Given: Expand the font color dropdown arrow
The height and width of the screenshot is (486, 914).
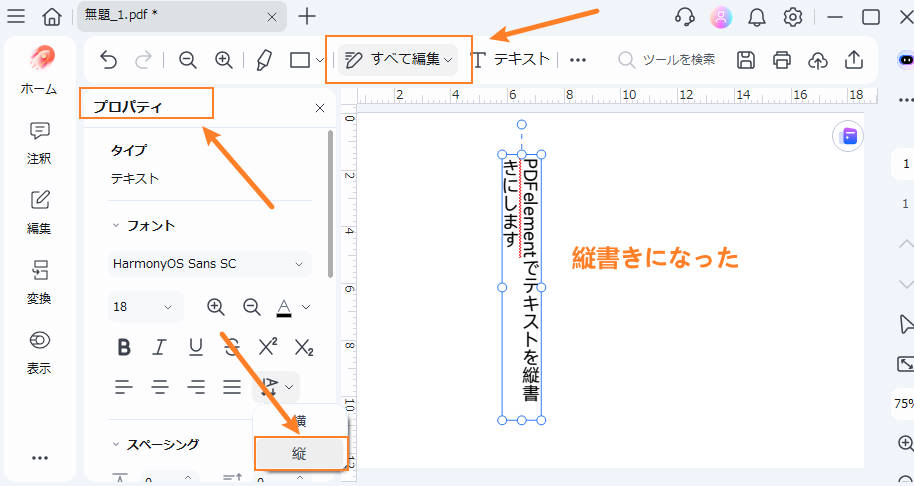Looking at the screenshot, I should (x=305, y=307).
